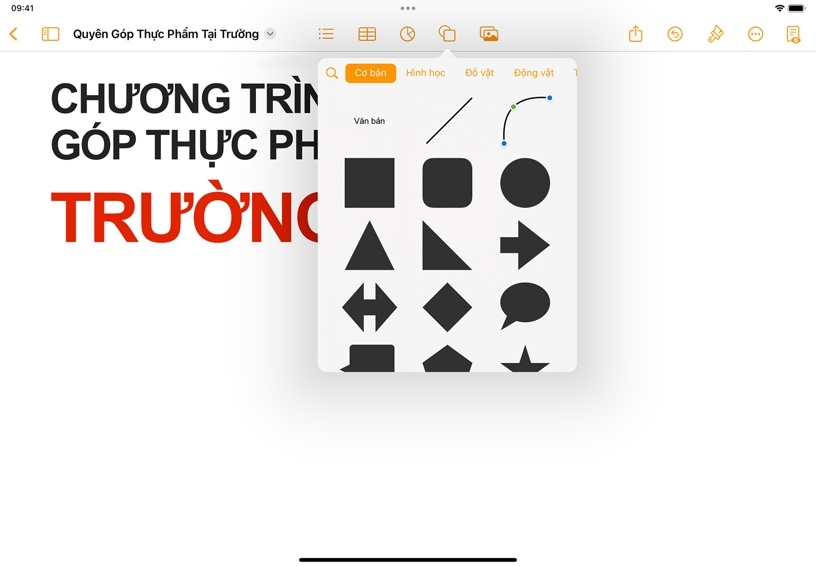Open the media insert menu
The width and height of the screenshot is (816, 567).
(x=489, y=34)
